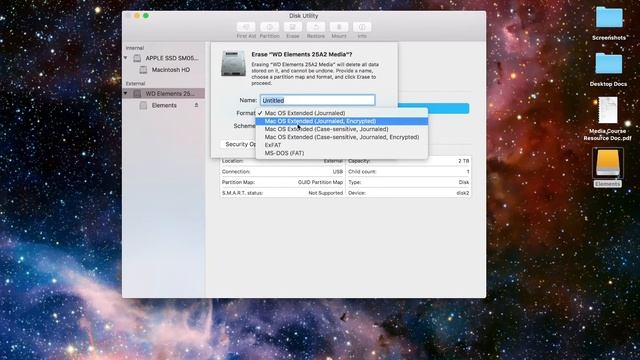Click the Info toolbar icon

point(362,27)
